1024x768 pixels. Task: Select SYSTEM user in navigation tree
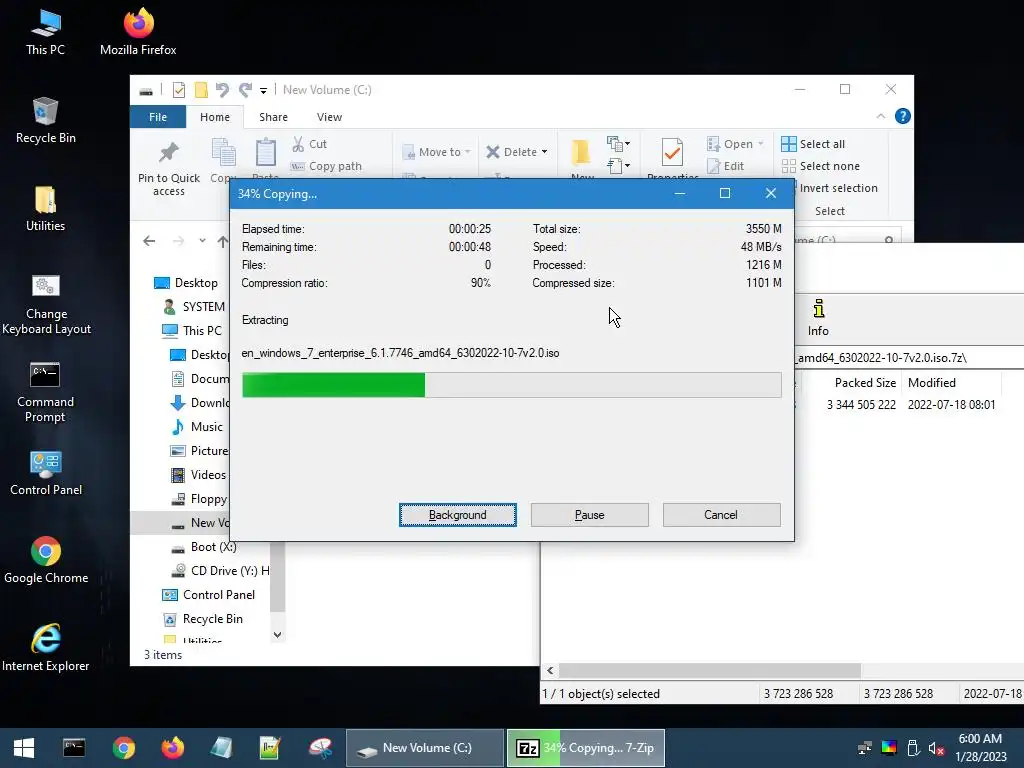tap(195, 307)
